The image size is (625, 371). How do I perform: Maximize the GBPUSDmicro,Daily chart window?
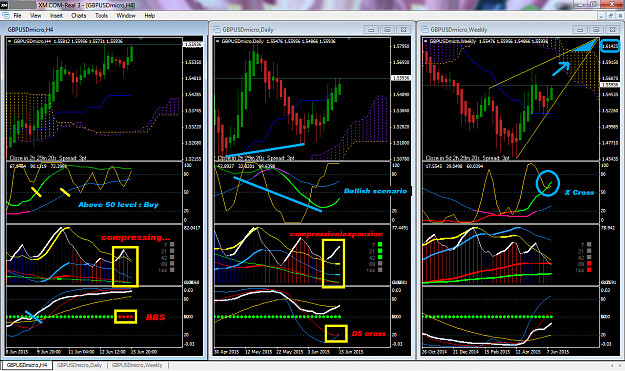coord(387,29)
